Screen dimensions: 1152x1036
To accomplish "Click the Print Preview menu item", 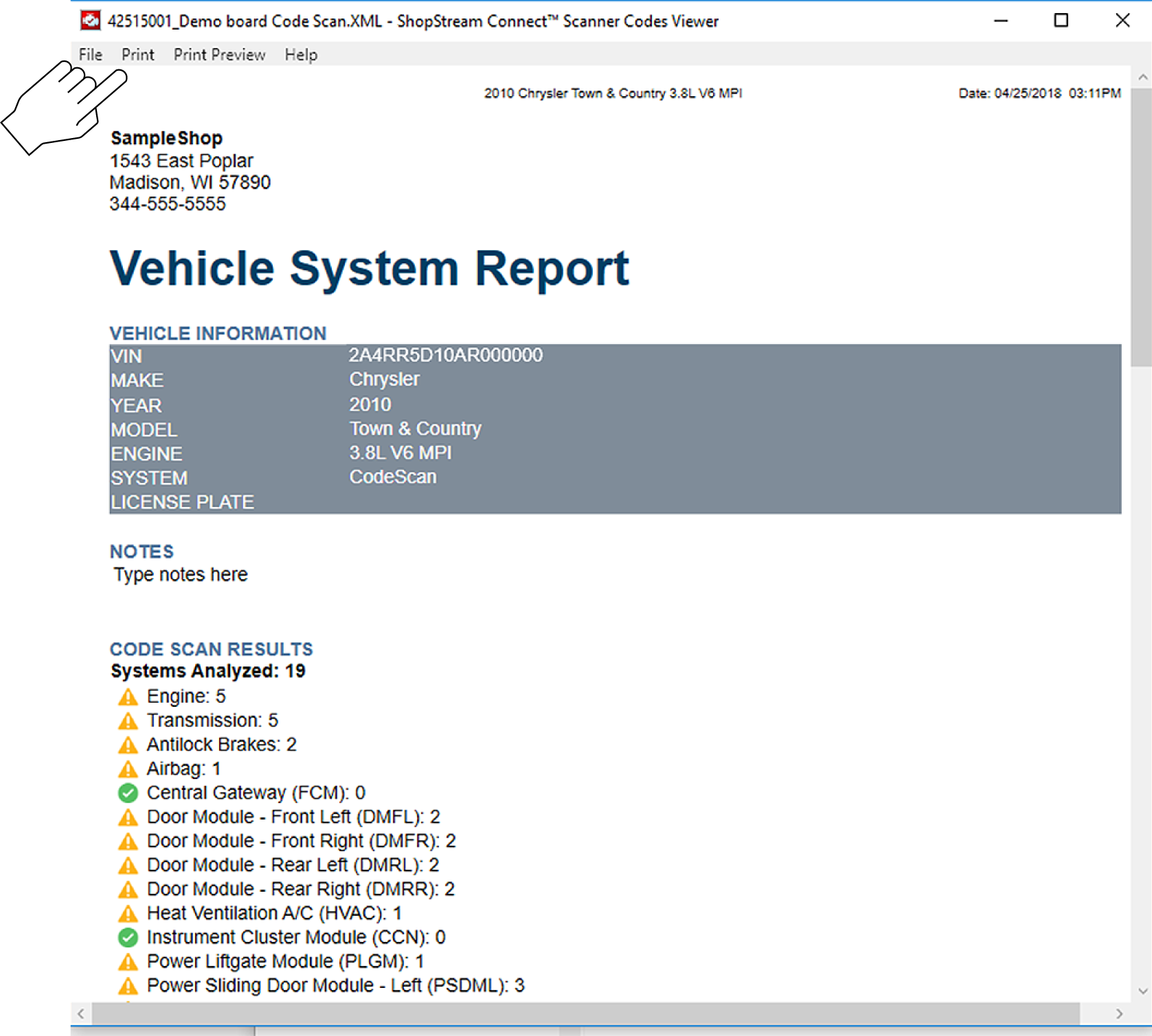I will pyautogui.click(x=219, y=55).
